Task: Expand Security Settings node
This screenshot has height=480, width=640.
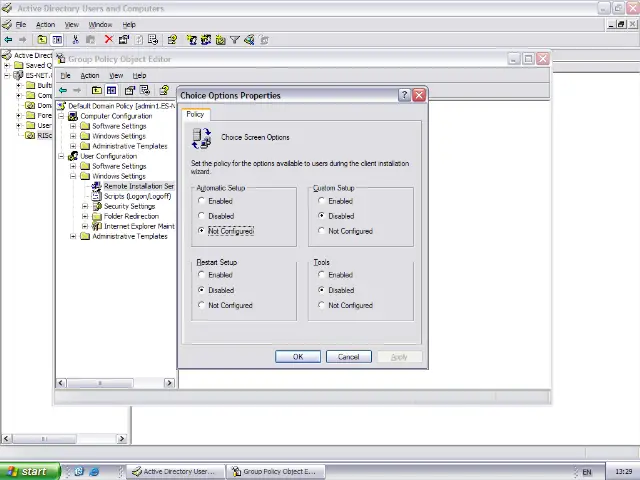Action: [84, 206]
